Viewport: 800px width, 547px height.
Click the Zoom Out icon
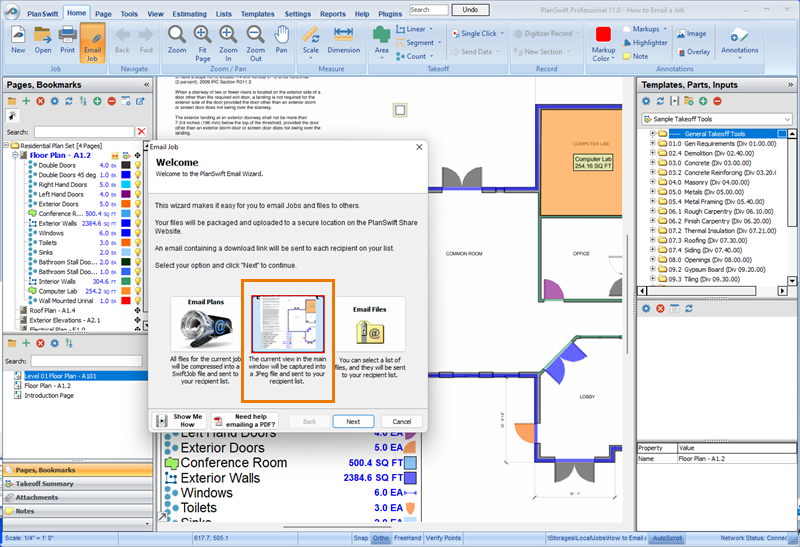(x=255, y=44)
